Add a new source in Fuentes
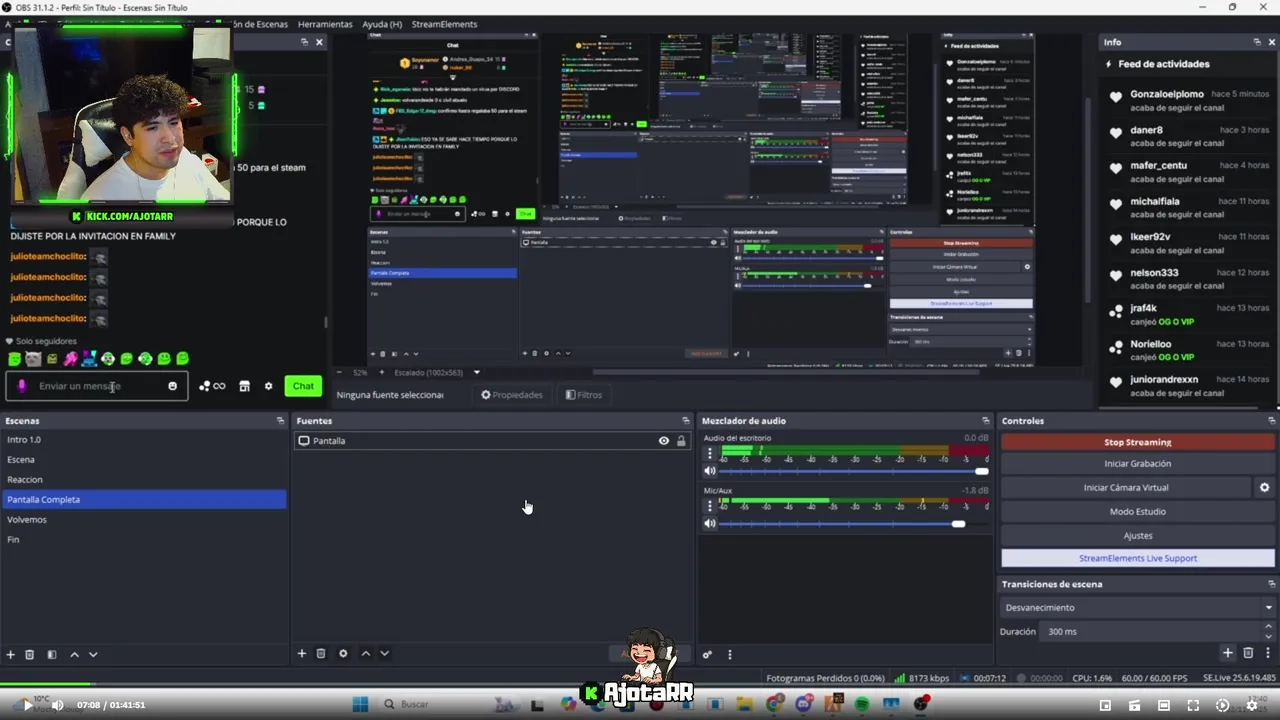The height and width of the screenshot is (720, 1280). click(302, 653)
